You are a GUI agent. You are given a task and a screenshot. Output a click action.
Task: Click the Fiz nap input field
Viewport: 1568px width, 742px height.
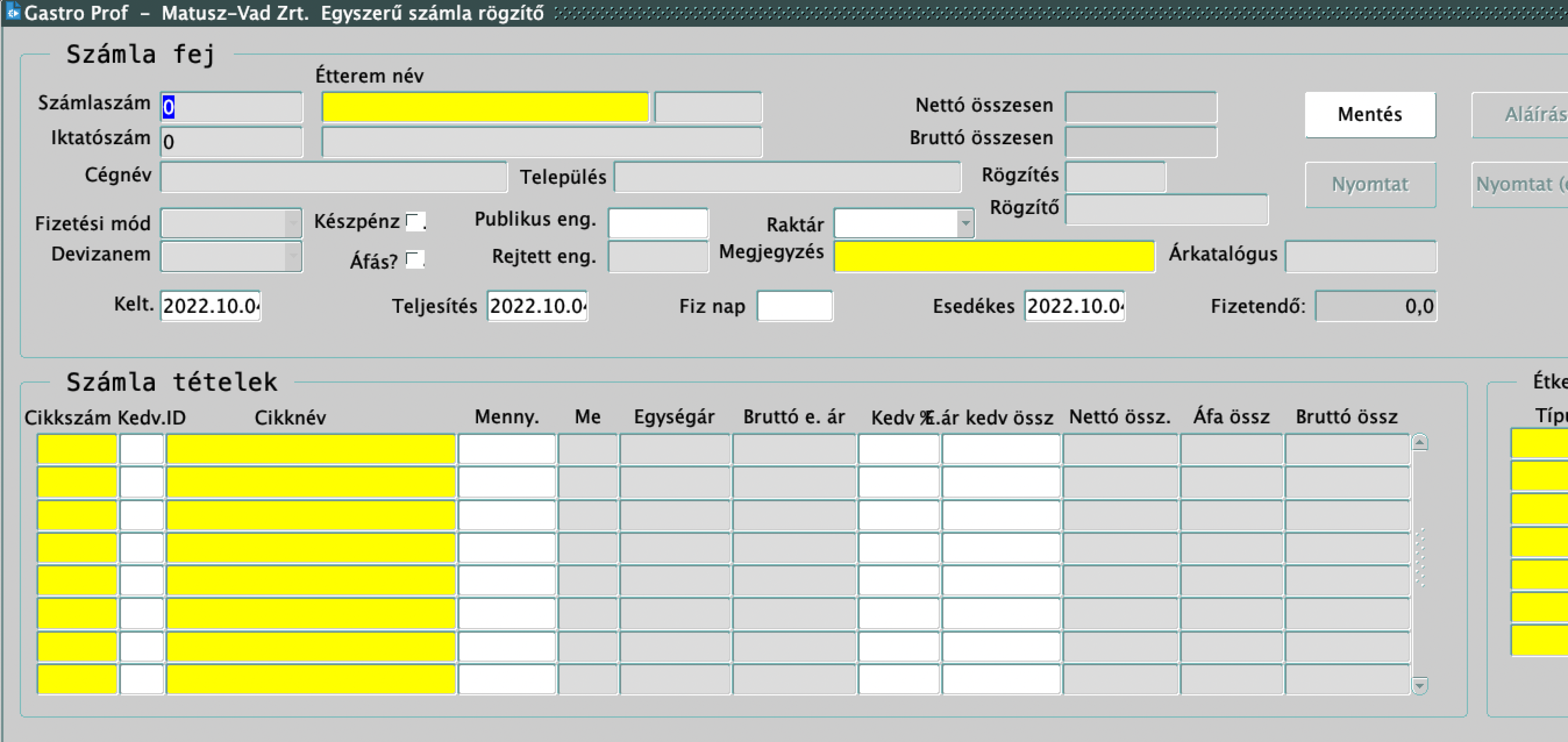(x=794, y=306)
